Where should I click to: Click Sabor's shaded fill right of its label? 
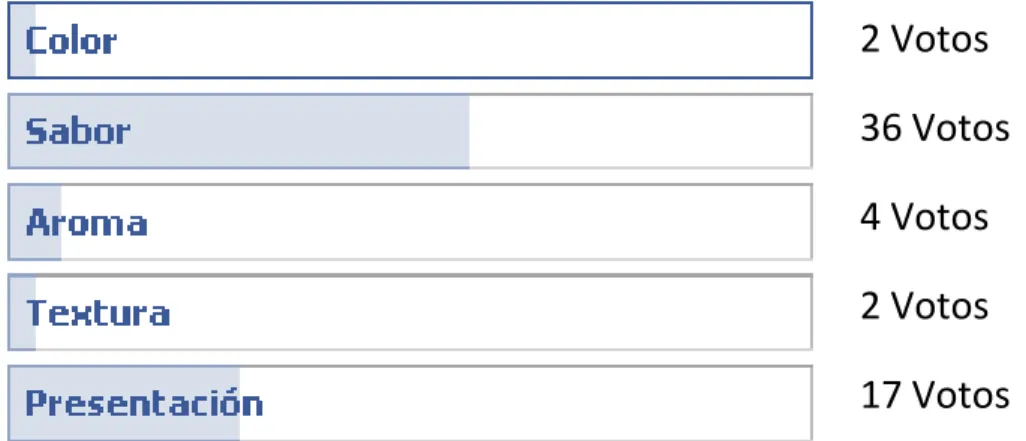(x=300, y=131)
